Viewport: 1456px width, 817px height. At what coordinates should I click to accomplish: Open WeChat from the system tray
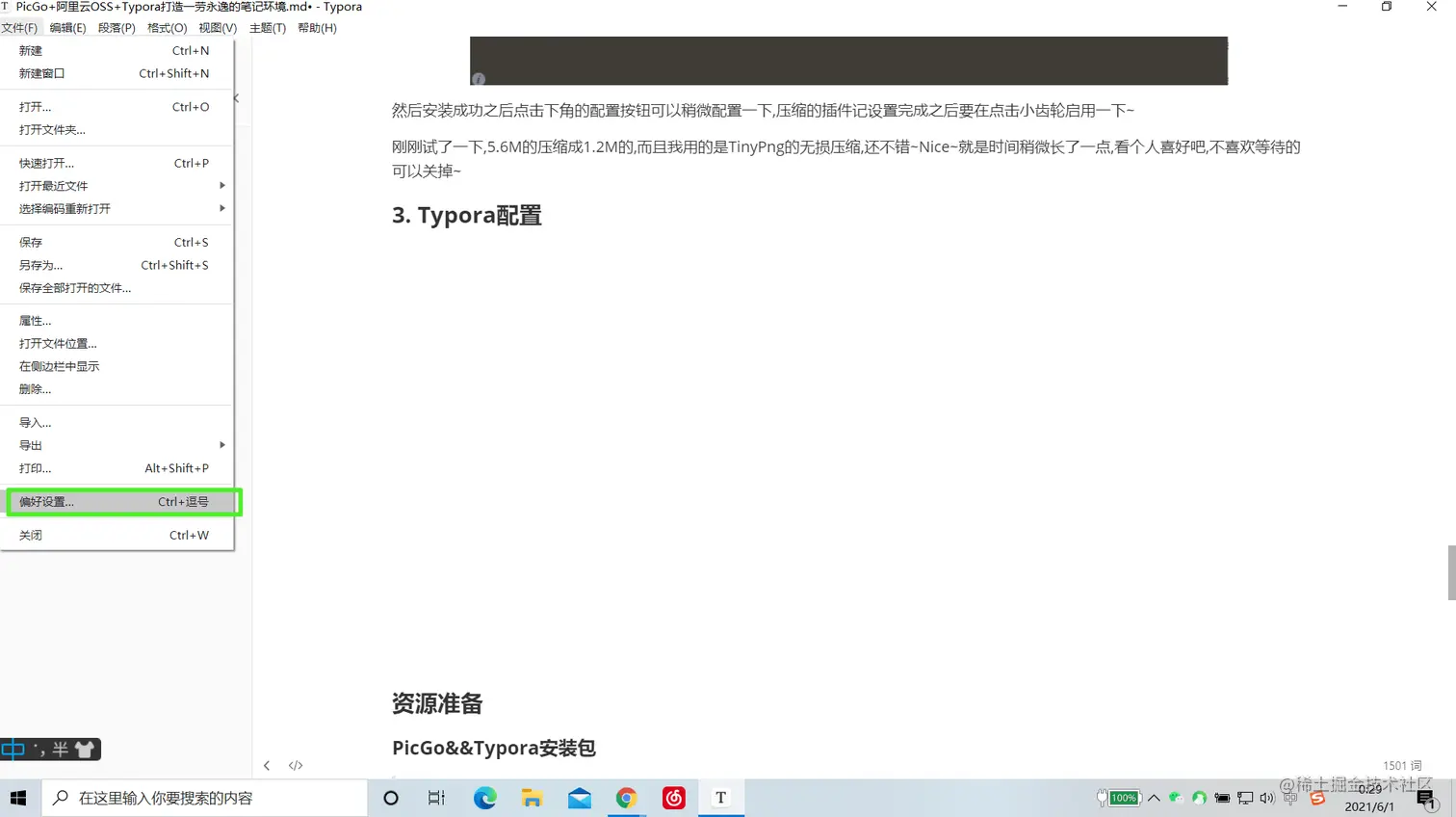pyautogui.click(x=1177, y=798)
